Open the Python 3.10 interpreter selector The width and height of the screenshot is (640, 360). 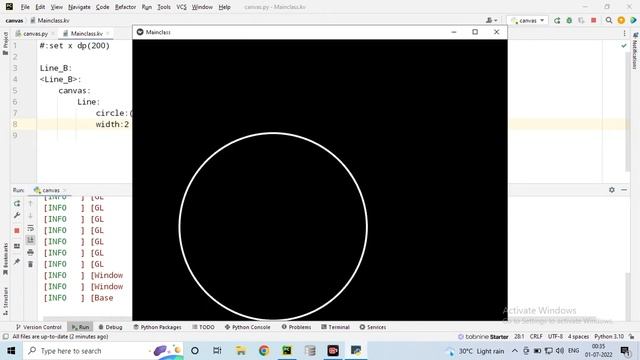[609, 337]
